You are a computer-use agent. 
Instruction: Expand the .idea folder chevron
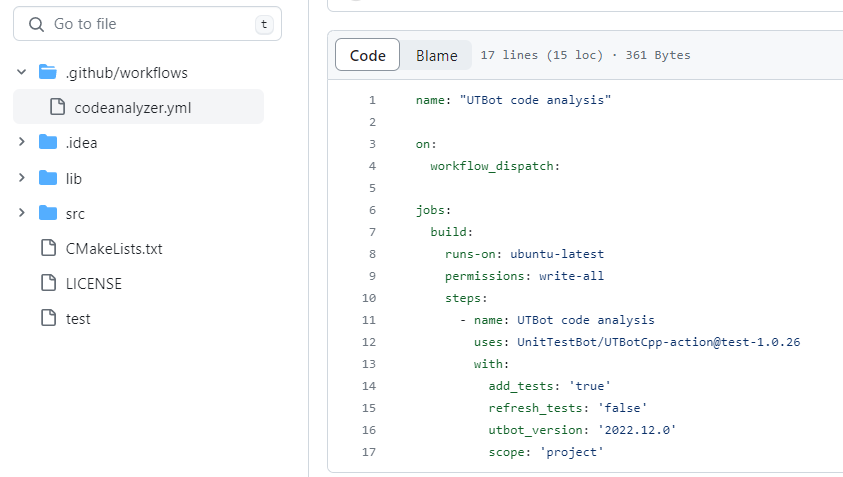coord(22,142)
